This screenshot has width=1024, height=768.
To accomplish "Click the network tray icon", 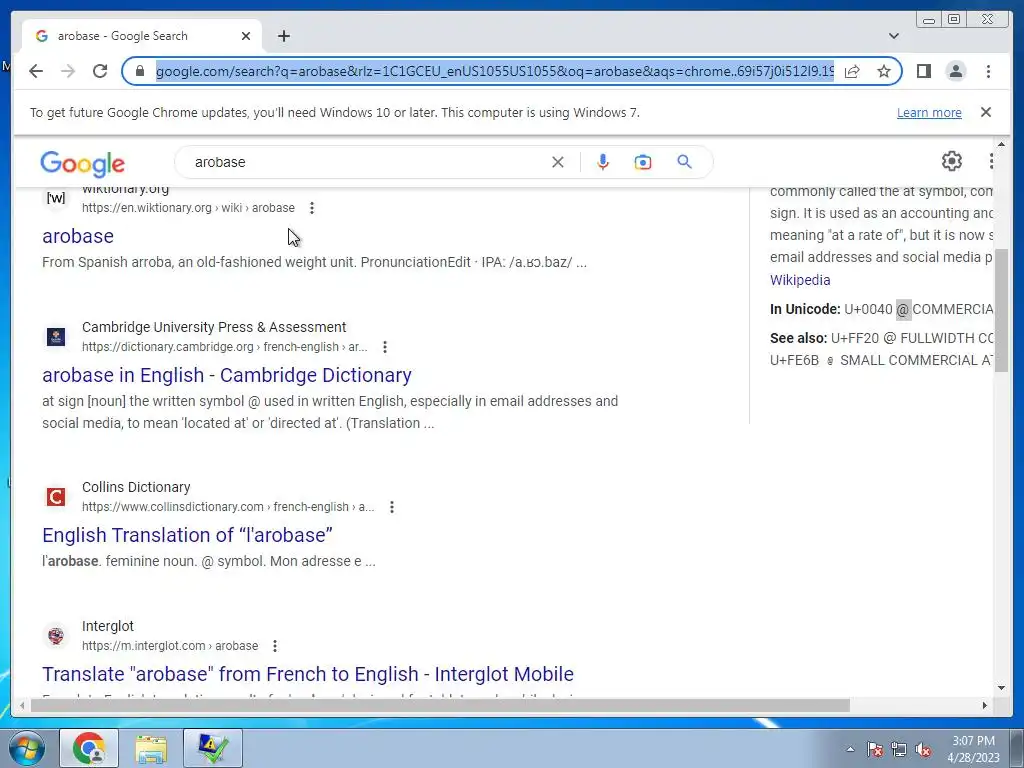I will tap(899, 749).
